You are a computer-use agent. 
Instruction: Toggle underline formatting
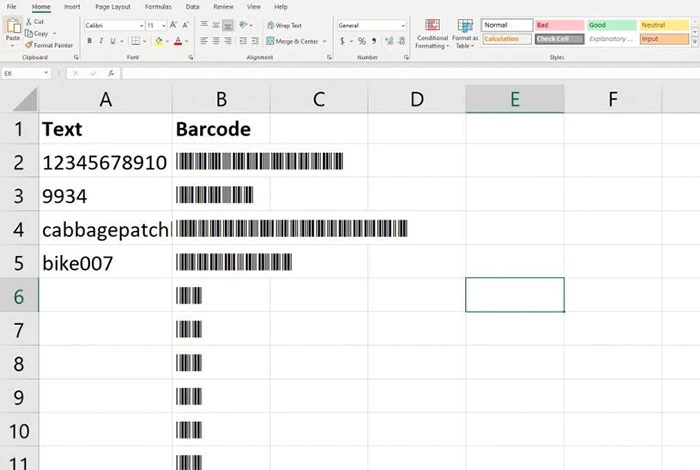(112, 41)
